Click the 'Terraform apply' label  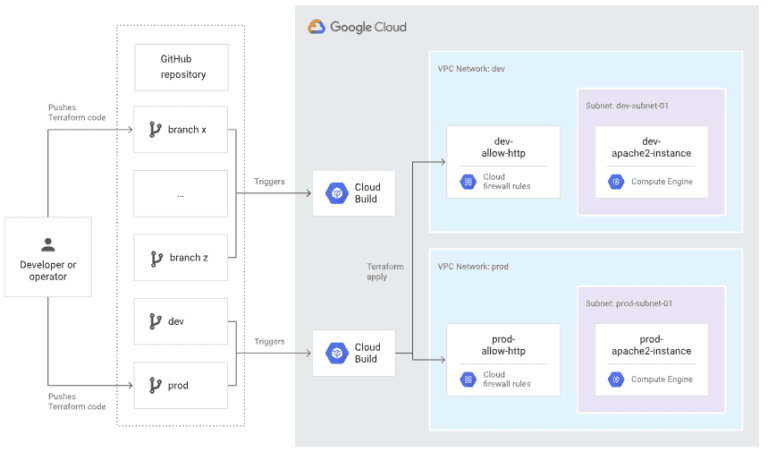coord(385,272)
